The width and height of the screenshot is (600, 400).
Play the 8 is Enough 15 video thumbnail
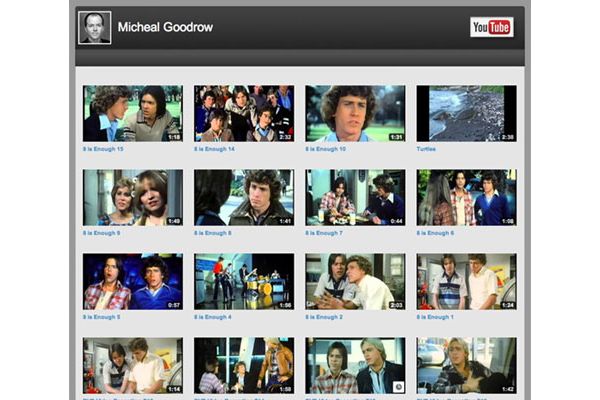pos(133,113)
